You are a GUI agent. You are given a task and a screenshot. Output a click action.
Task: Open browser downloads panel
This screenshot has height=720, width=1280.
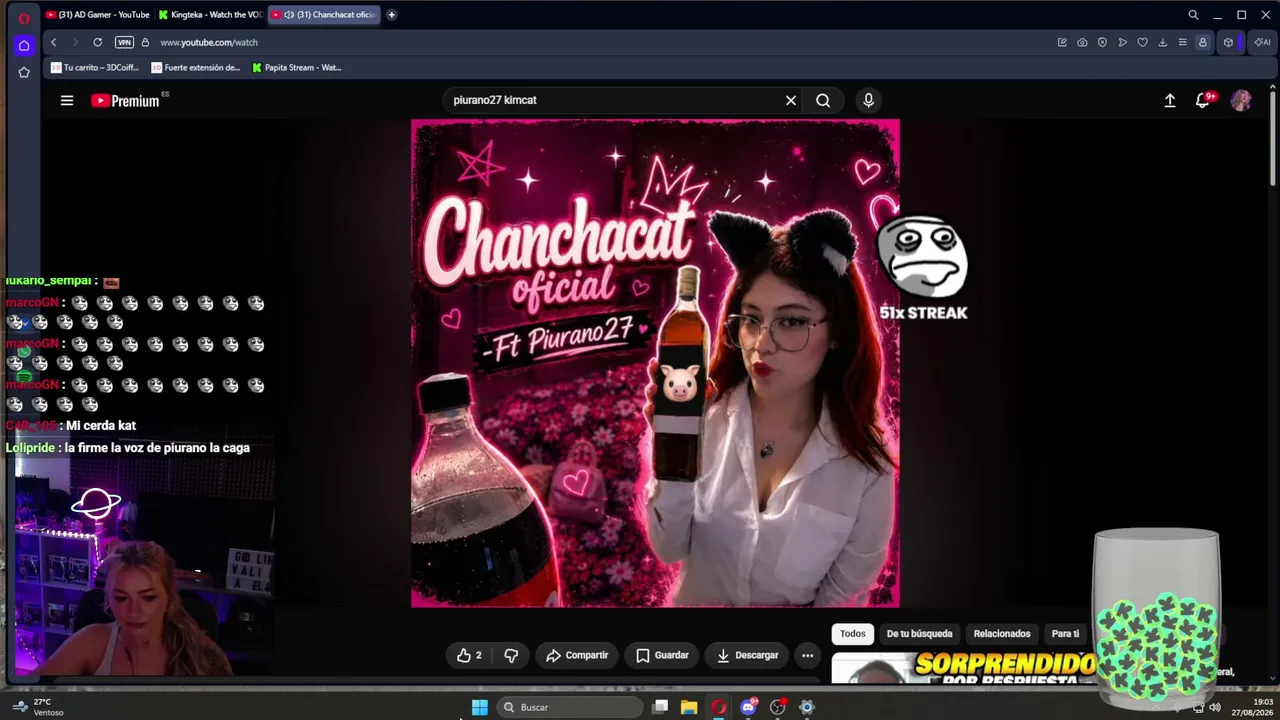pos(1163,42)
